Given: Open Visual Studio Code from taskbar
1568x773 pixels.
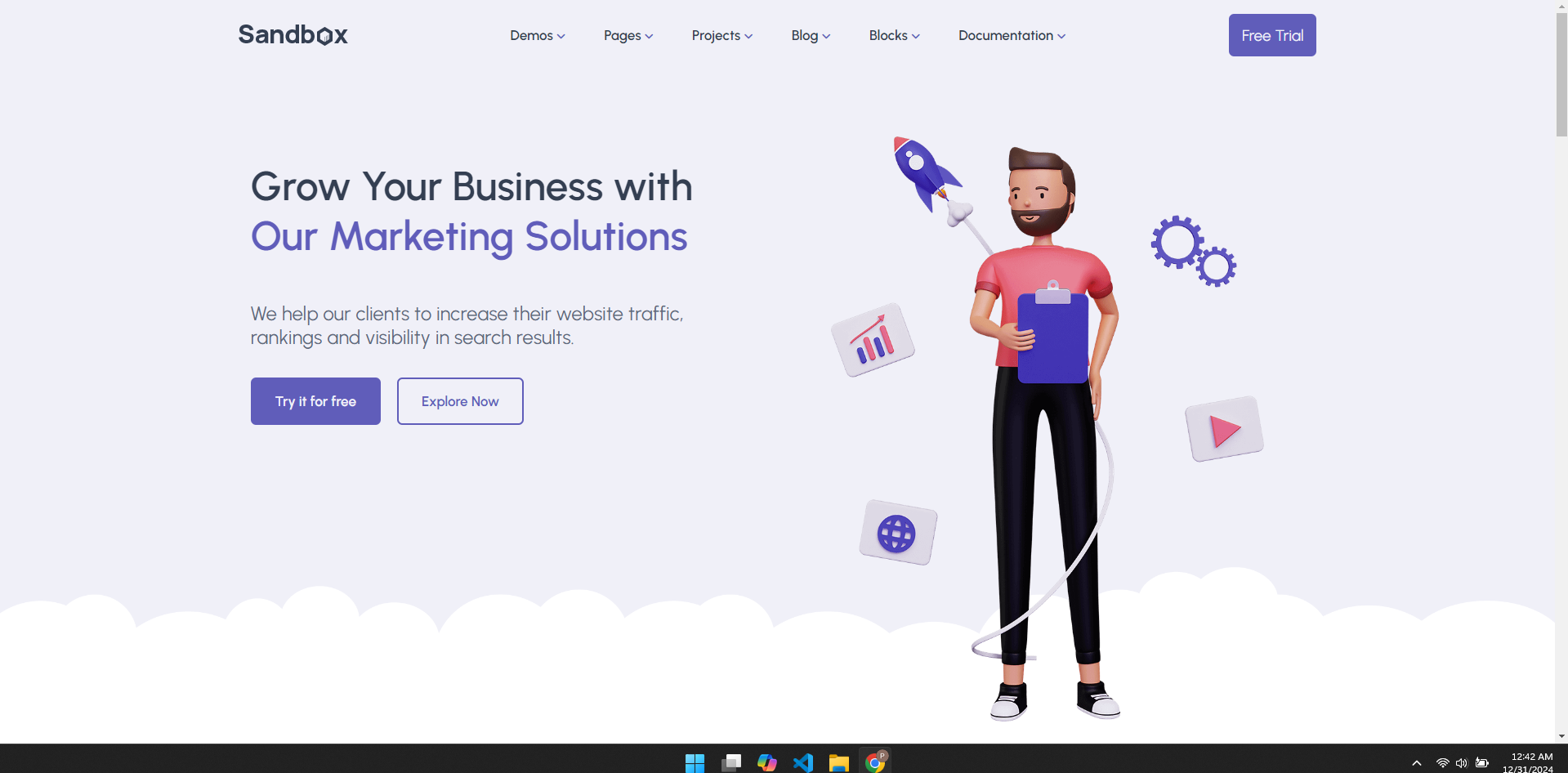Looking at the screenshot, I should pos(803,763).
